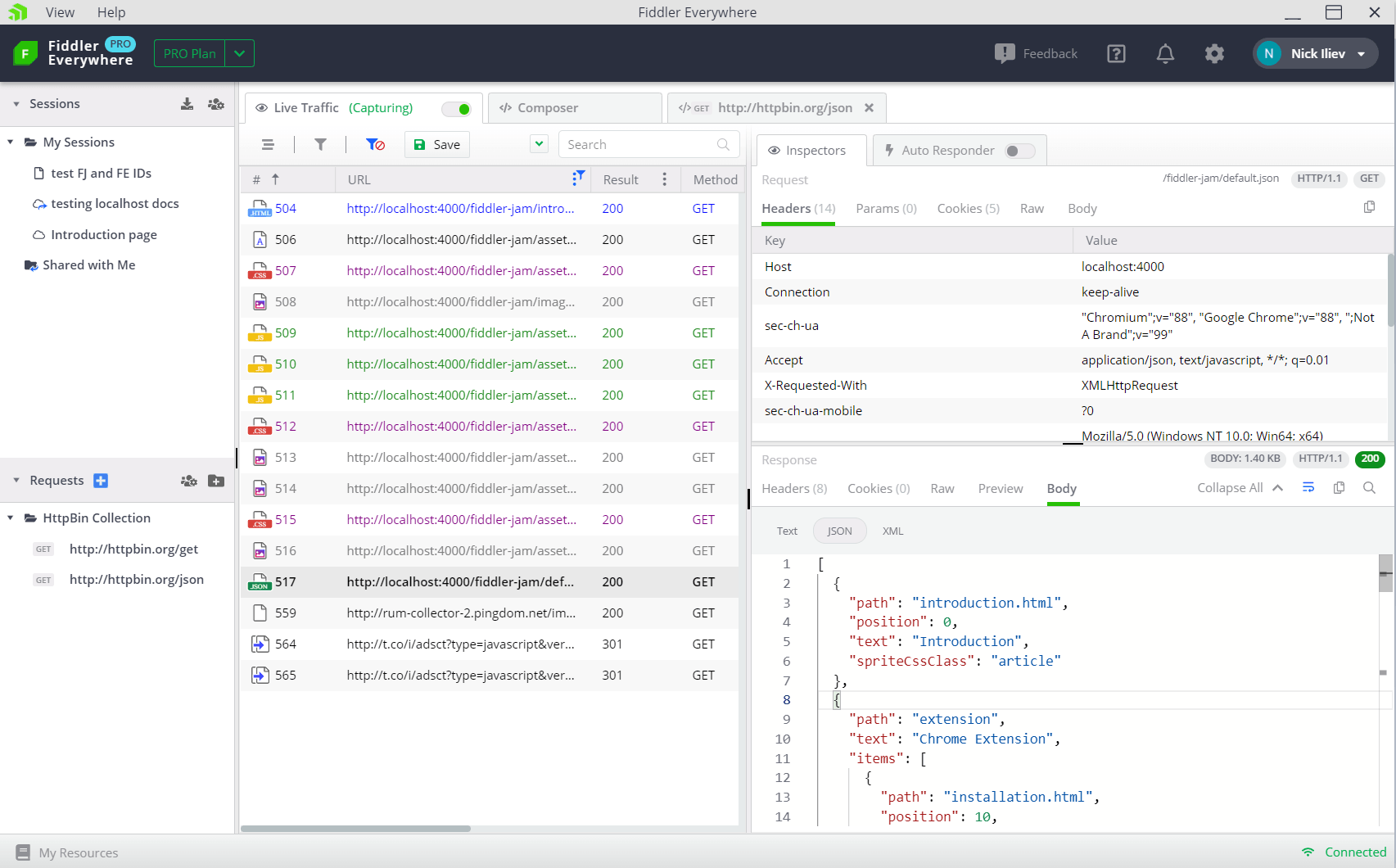Viewport: 1396px width, 868px height.
Task: Collapse the Sessions panel
Action: click(16, 104)
